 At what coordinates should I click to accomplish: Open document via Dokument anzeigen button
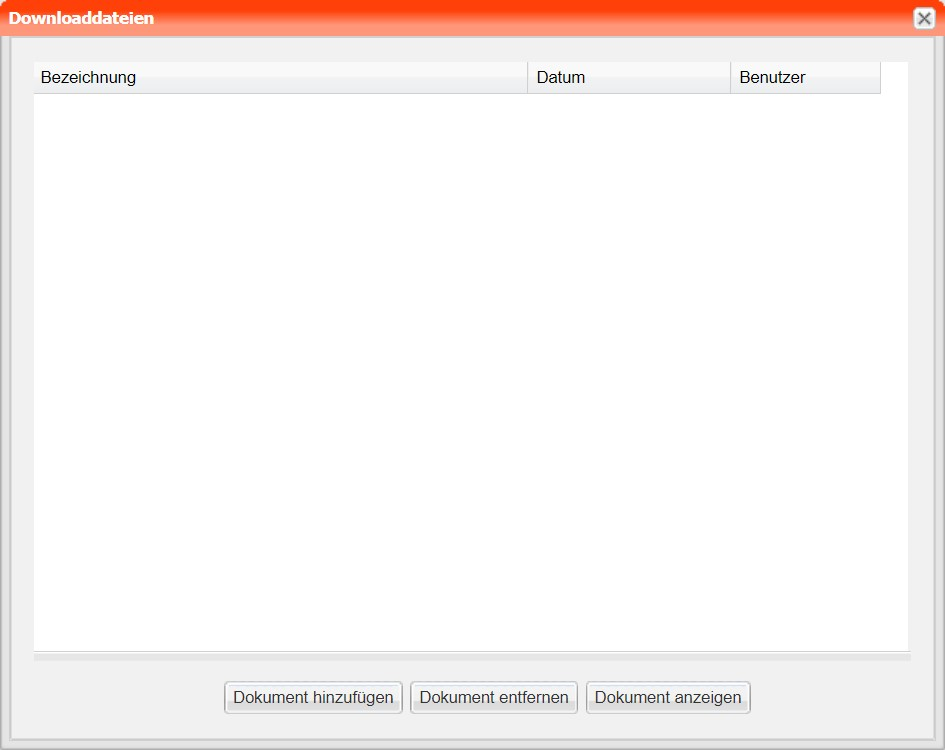point(668,697)
